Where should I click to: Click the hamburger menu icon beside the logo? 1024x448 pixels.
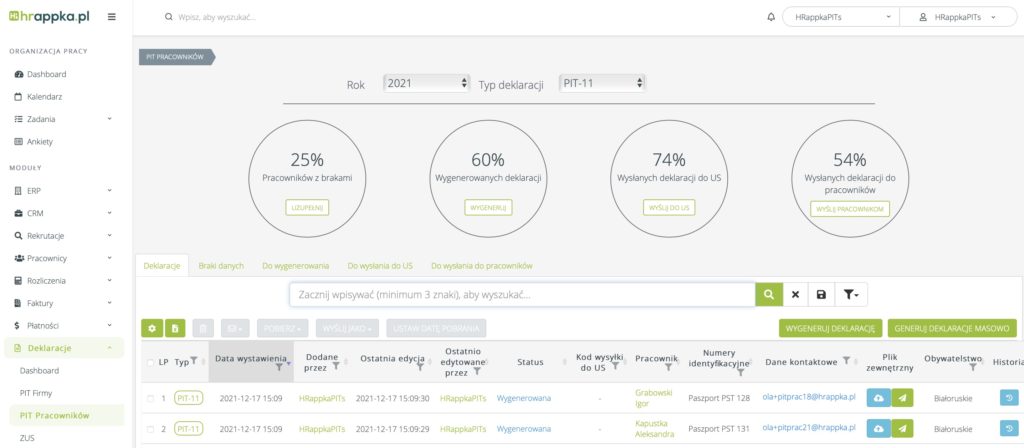tap(111, 17)
